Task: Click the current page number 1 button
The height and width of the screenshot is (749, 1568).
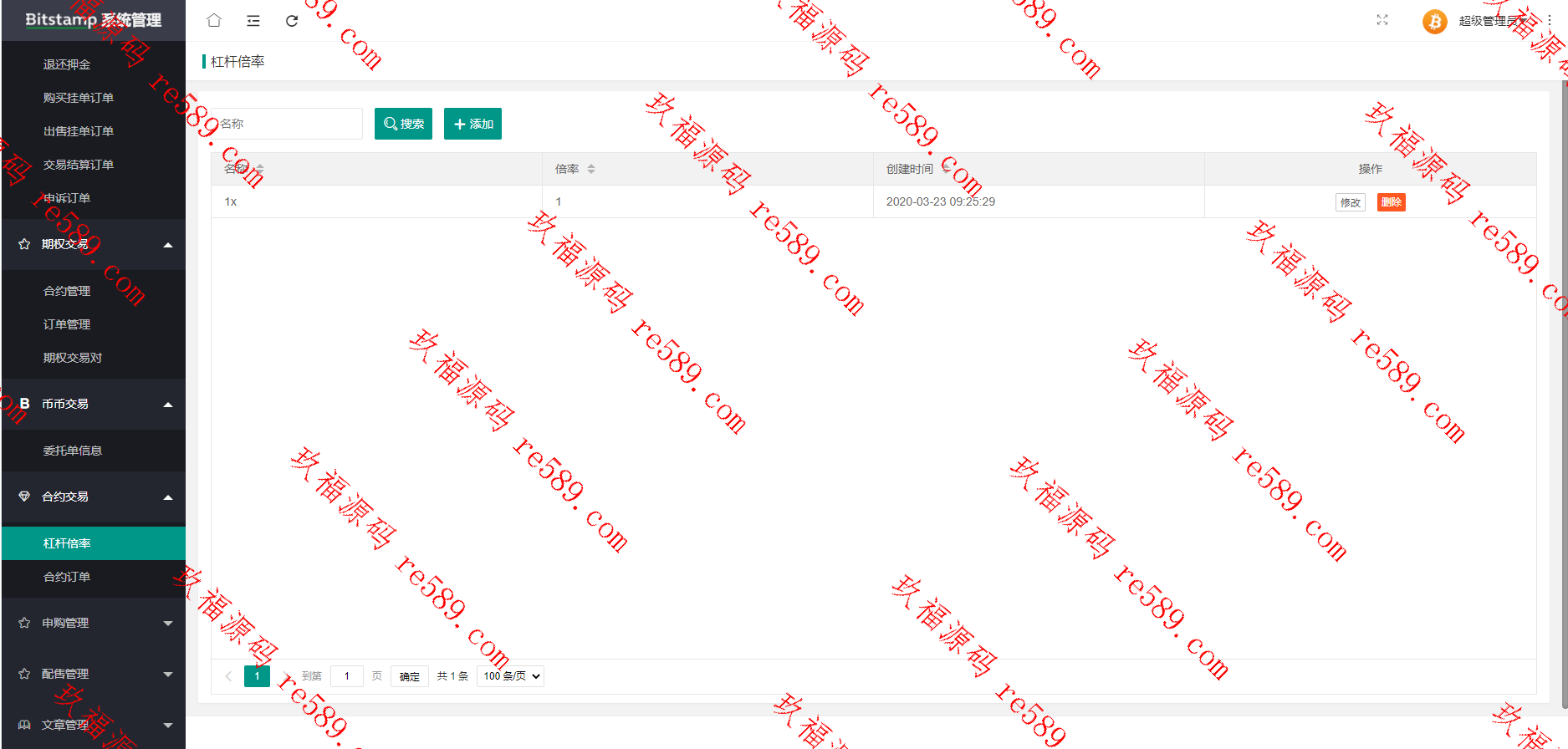Action: [257, 676]
